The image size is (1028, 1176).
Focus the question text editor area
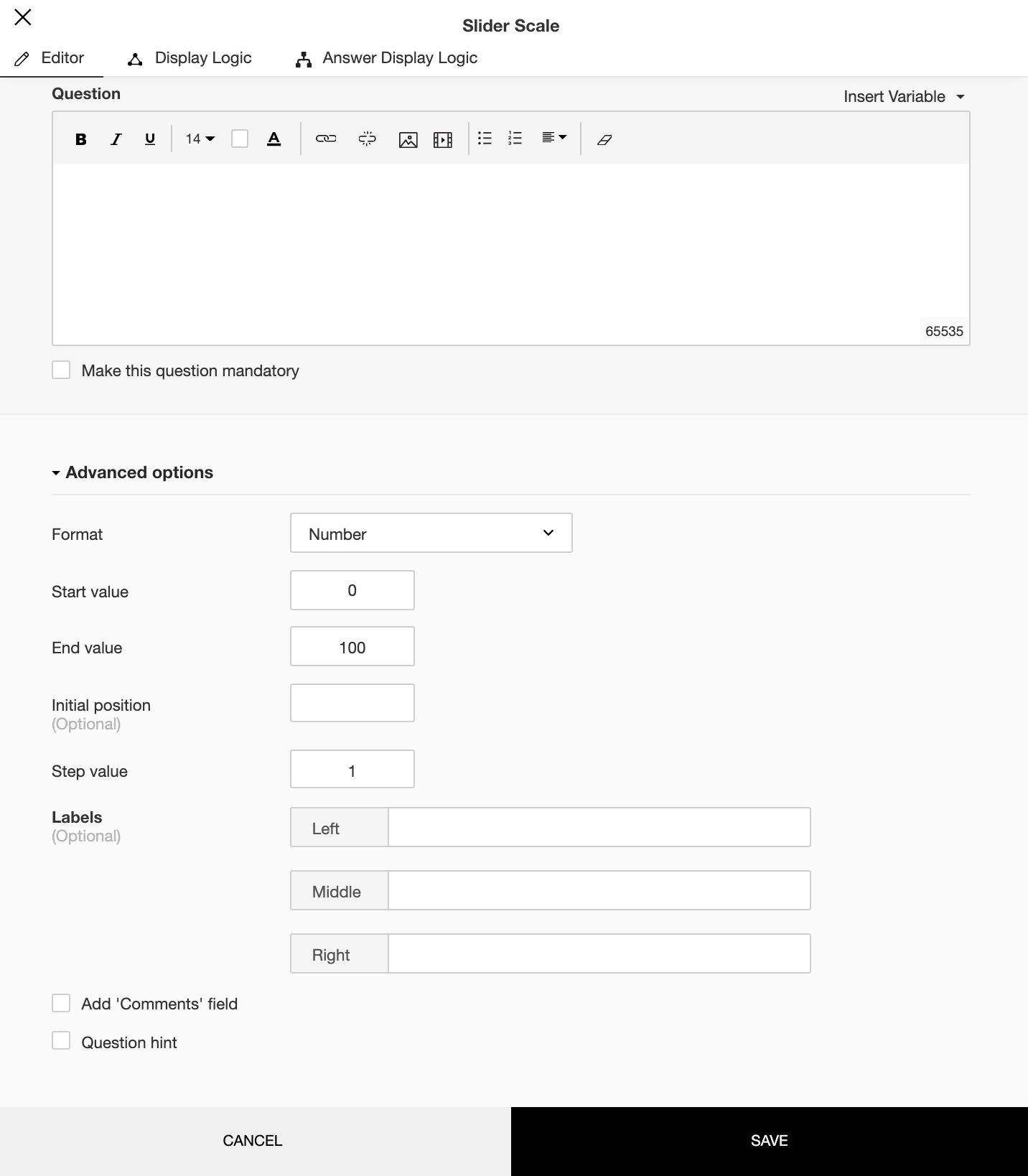511,254
